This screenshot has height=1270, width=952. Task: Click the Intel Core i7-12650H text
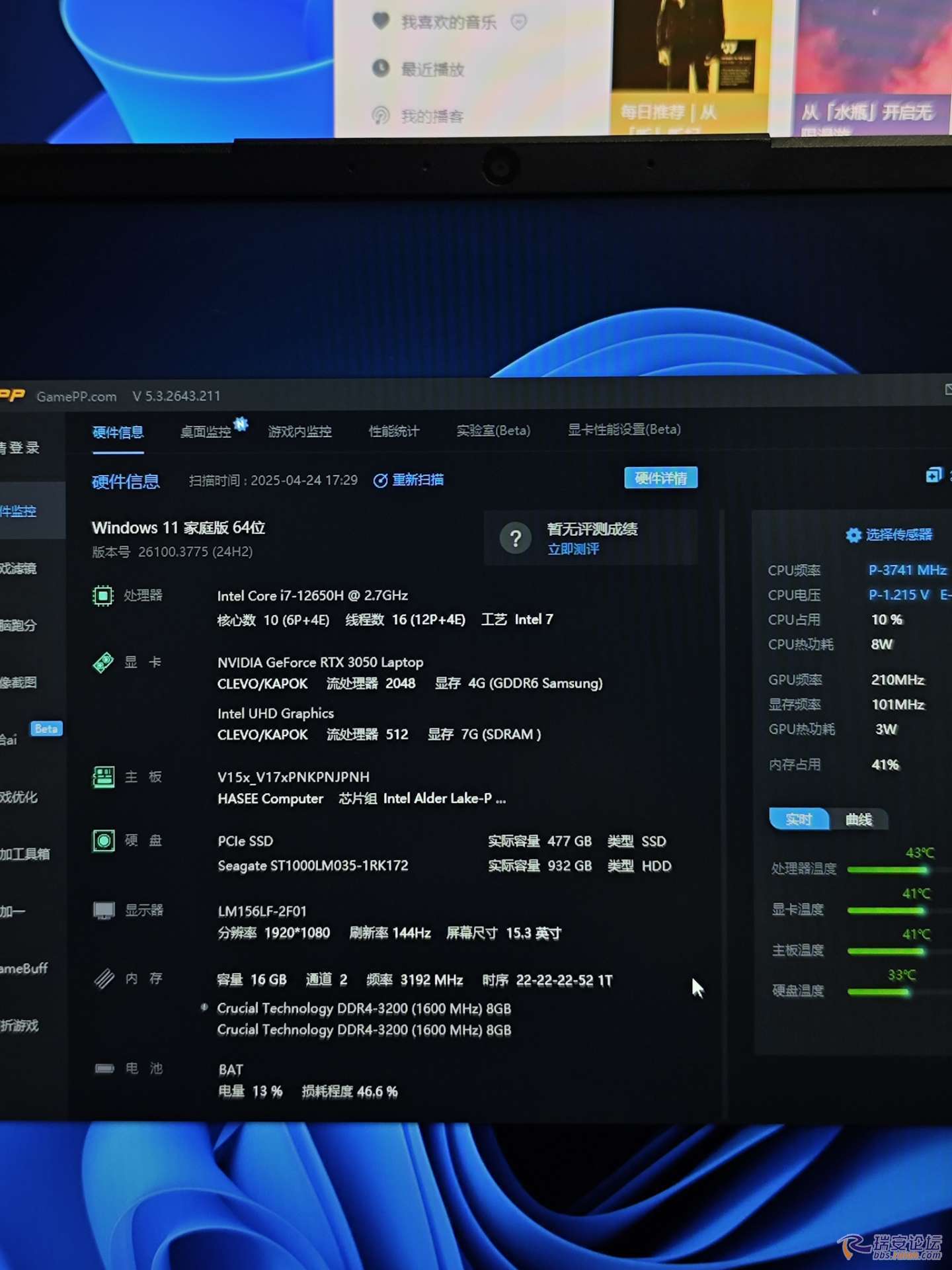313,596
